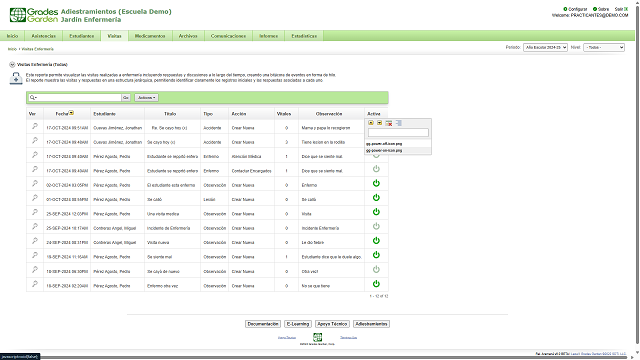
Task: Switch to the Archivos tab
Action: [188, 36]
